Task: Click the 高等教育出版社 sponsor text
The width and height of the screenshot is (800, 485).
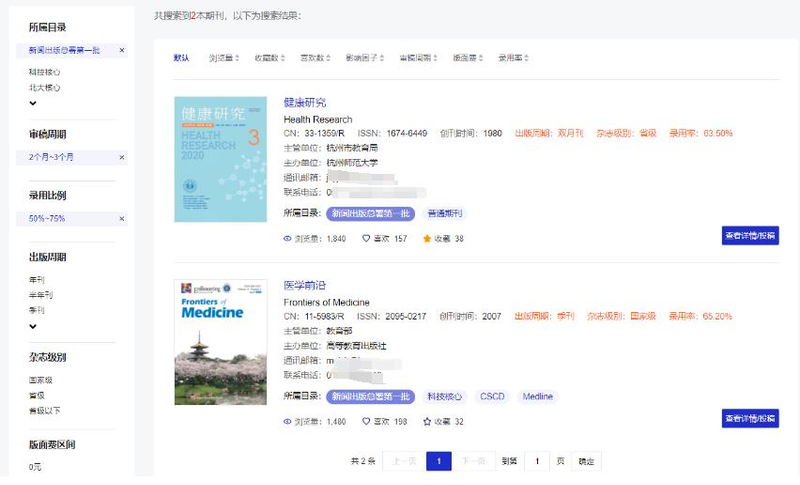Action: click(356, 346)
